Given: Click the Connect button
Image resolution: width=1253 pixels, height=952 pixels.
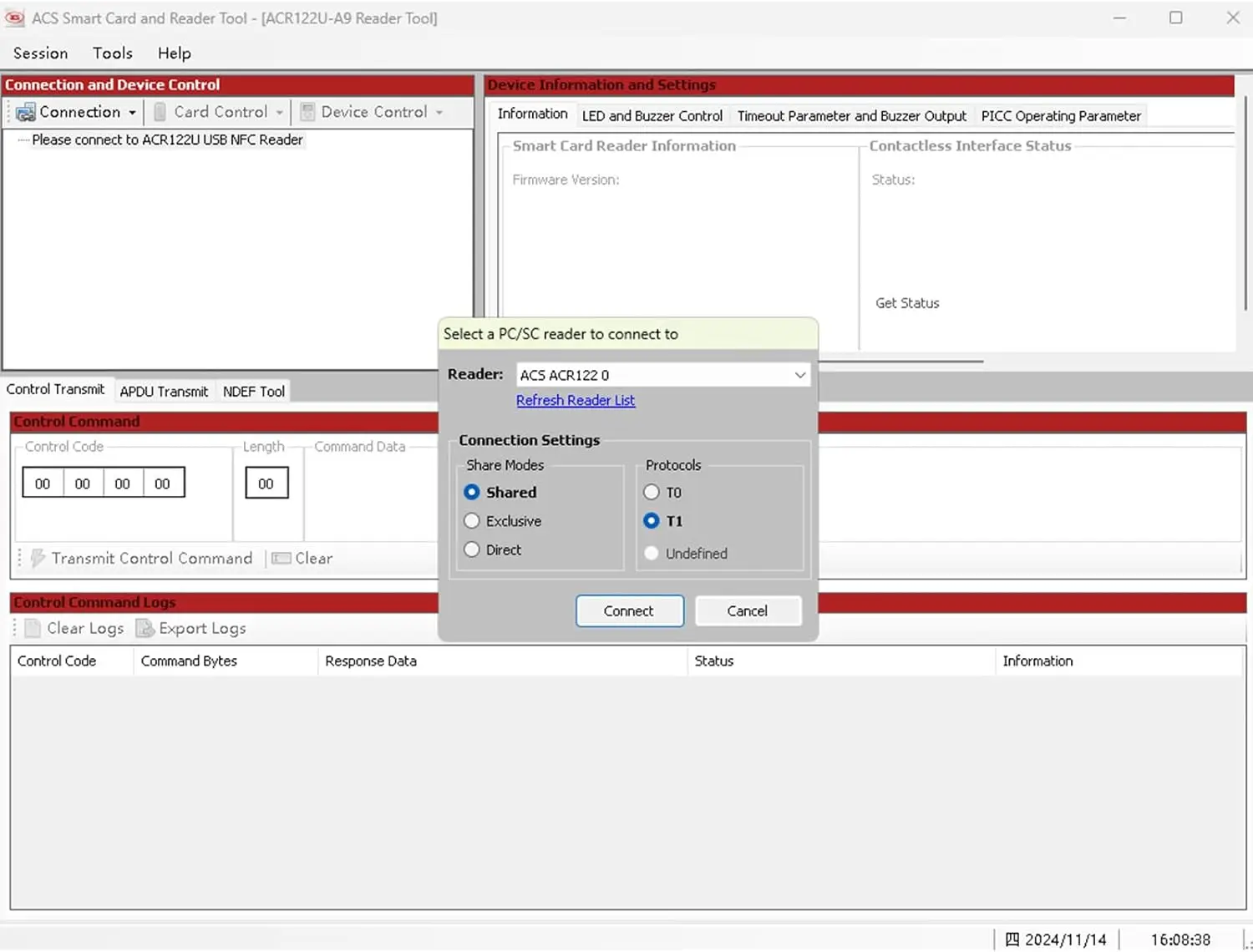Looking at the screenshot, I should point(630,611).
